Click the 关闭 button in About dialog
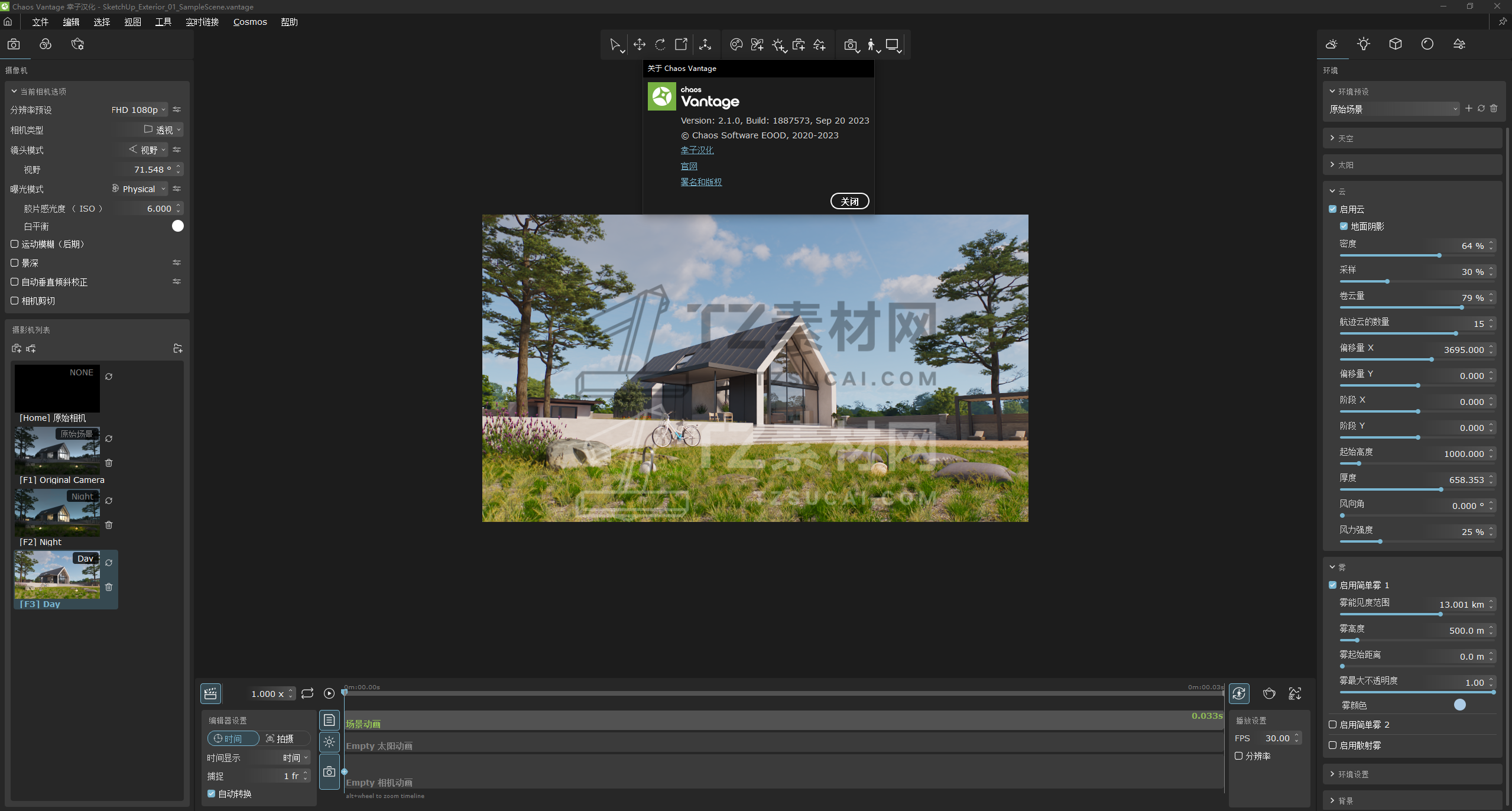 [849, 202]
